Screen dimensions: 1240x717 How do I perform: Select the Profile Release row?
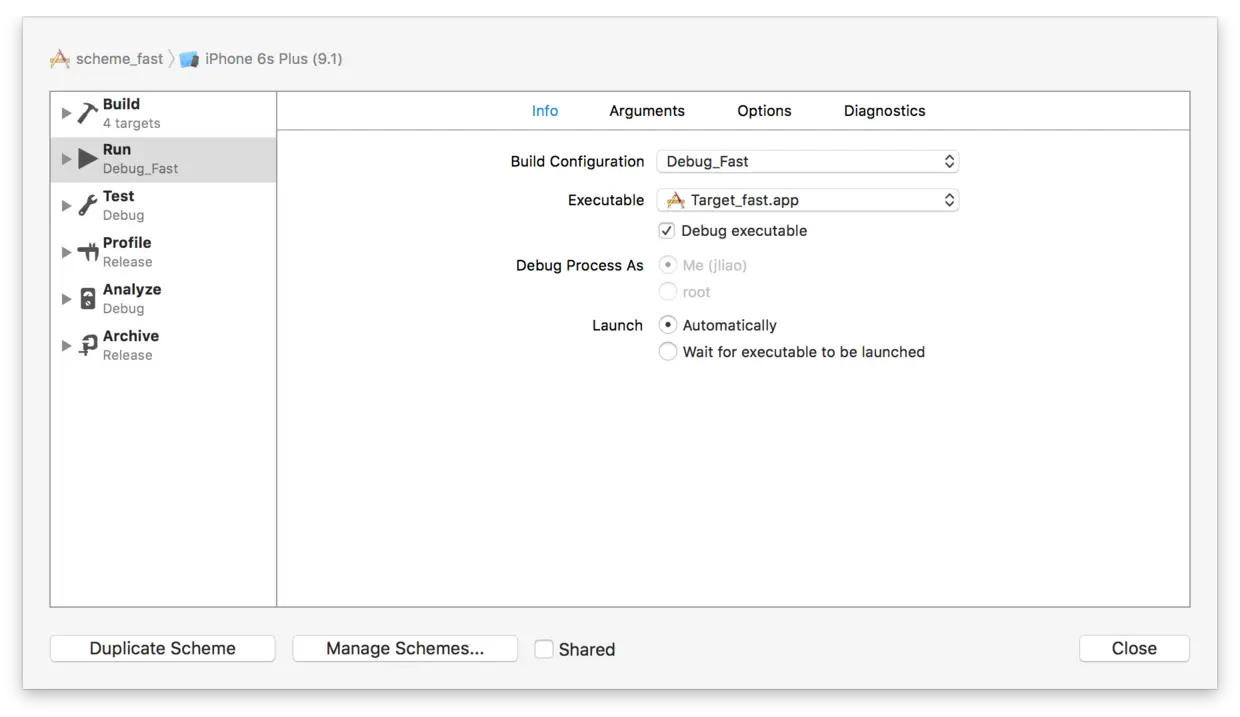pyautogui.click(x=163, y=253)
